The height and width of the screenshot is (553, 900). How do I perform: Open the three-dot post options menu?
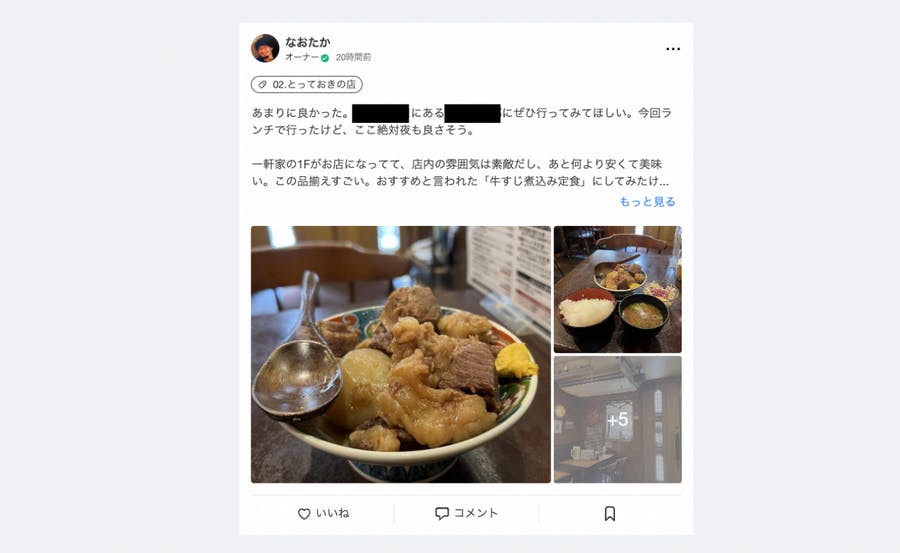pyautogui.click(x=673, y=49)
